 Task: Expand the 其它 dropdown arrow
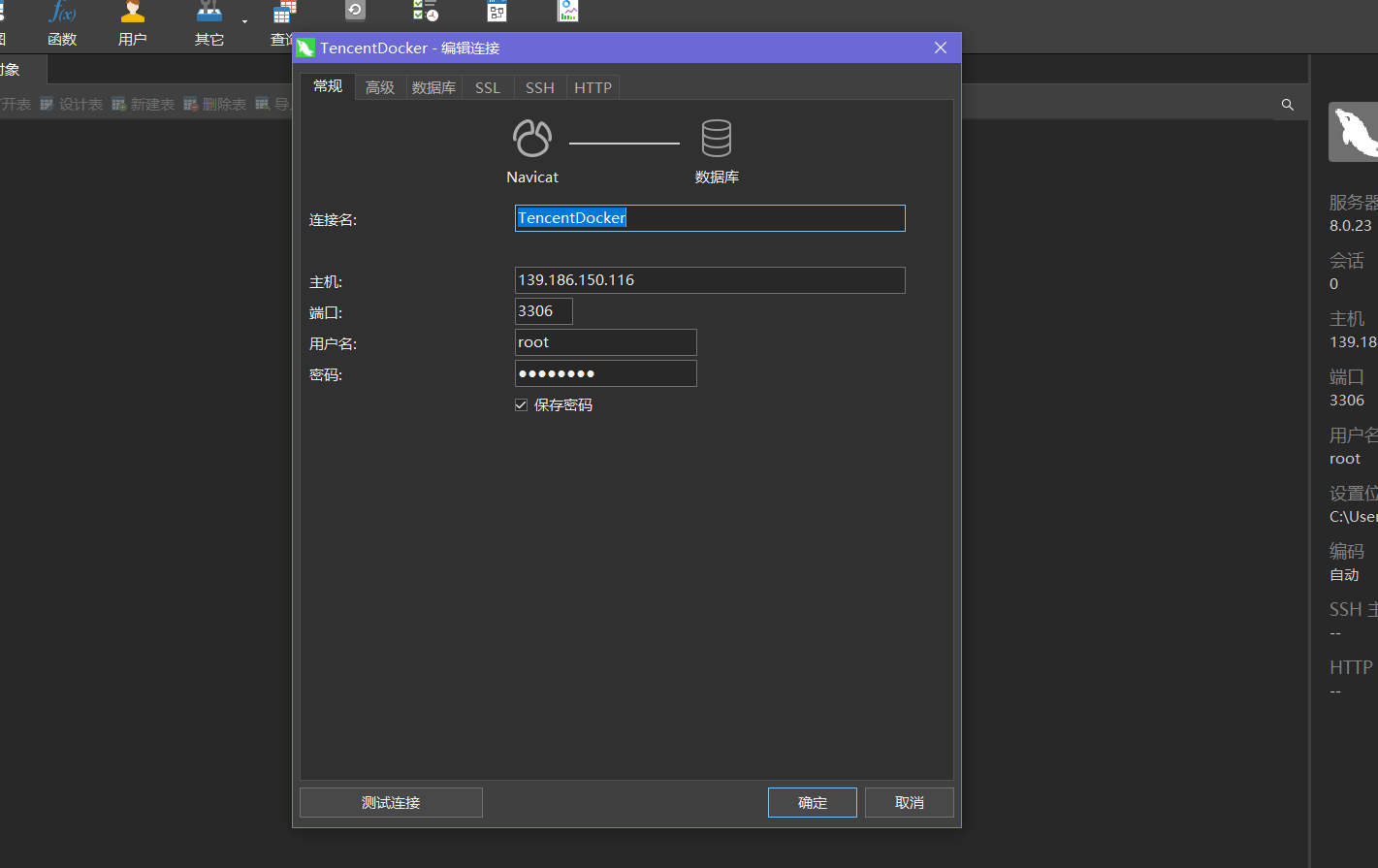244,21
